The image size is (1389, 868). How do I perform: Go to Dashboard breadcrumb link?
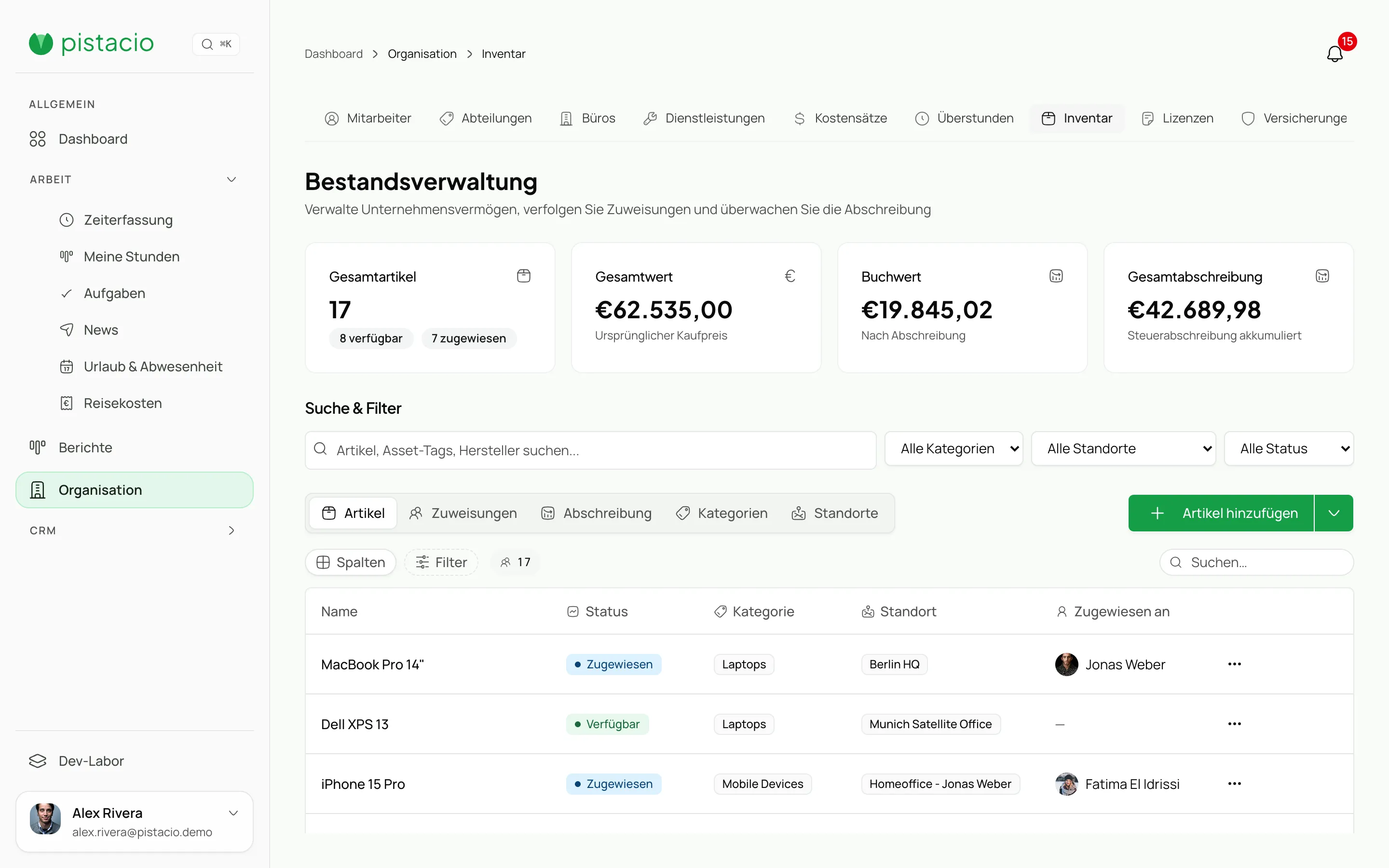333,54
